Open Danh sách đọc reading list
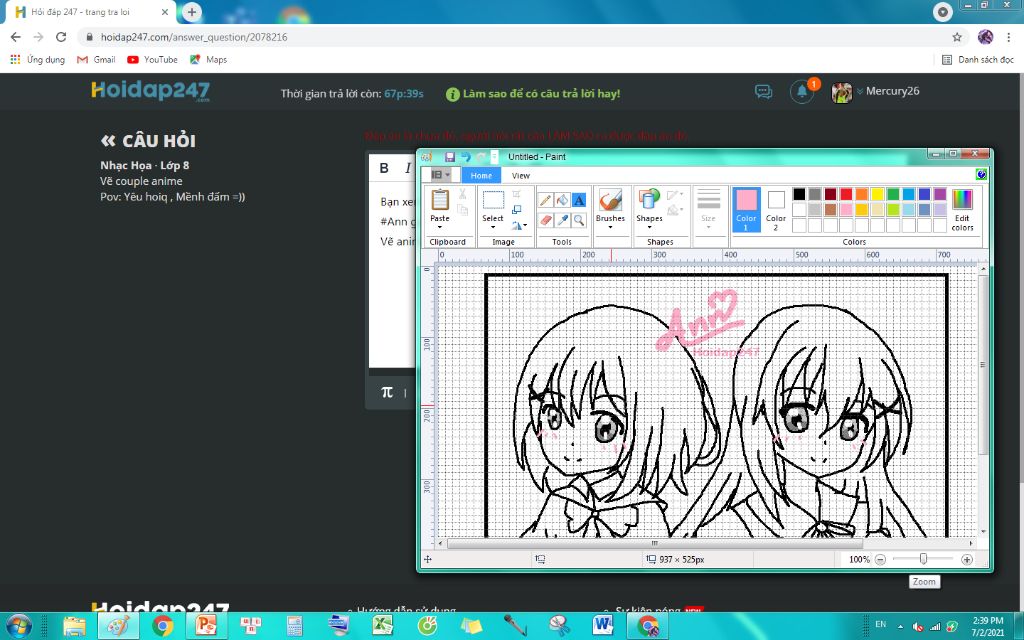This screenshot has height=640, width=1024. pyautogui.click(x=978, y=59)
